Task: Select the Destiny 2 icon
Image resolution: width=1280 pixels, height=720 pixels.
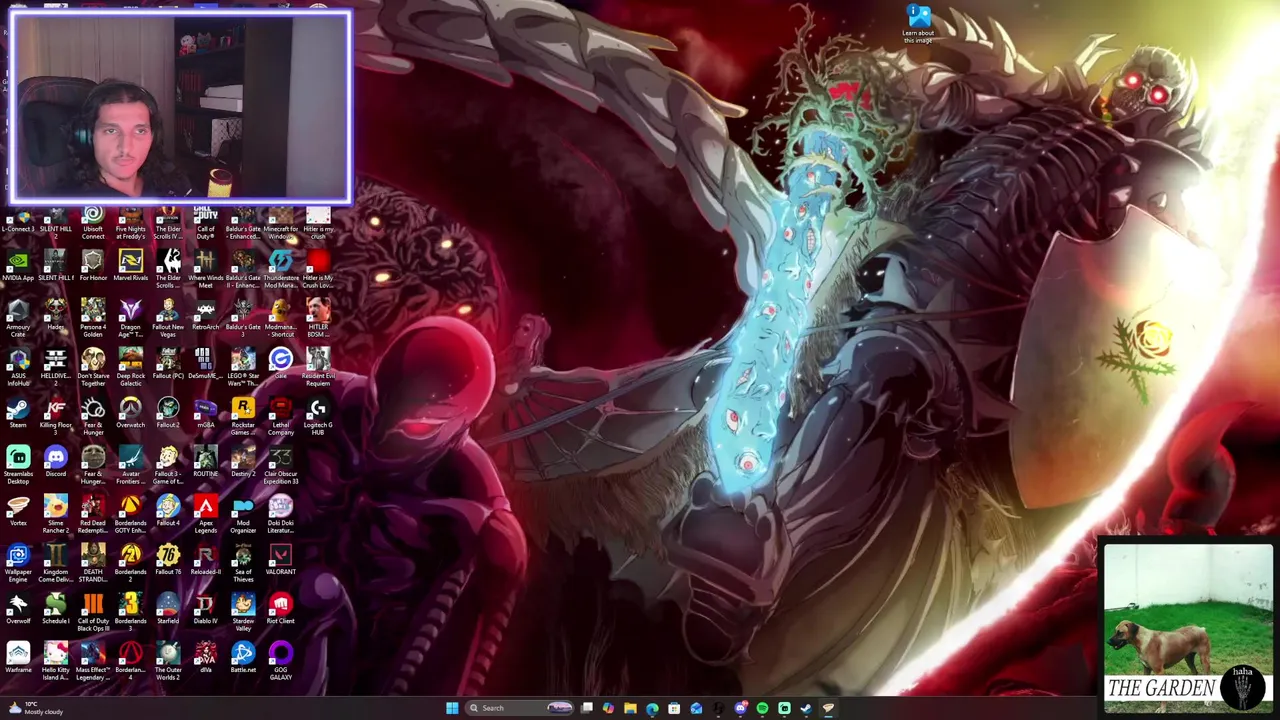Action: [243, 463]
